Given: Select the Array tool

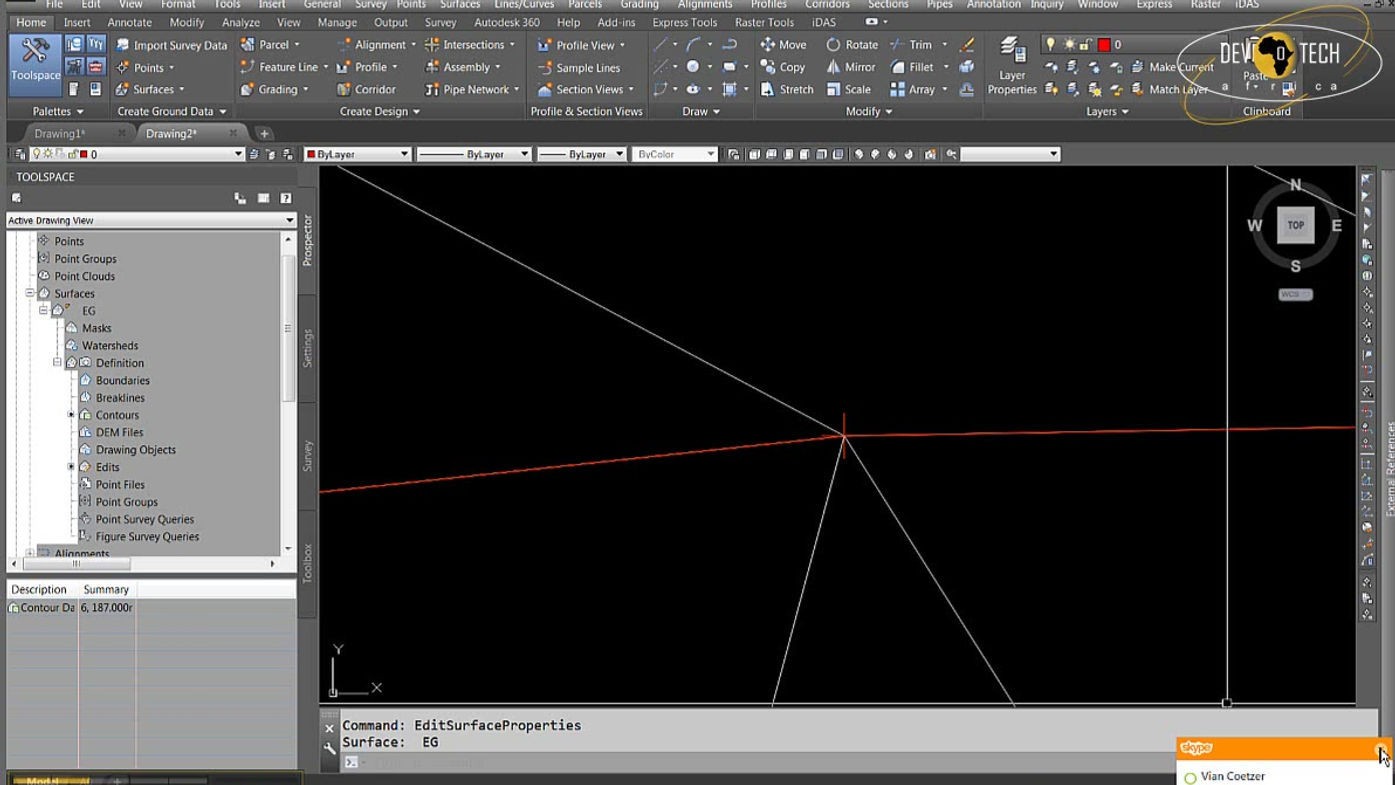Looking at the screenshot, I should (x=913, y=90).
